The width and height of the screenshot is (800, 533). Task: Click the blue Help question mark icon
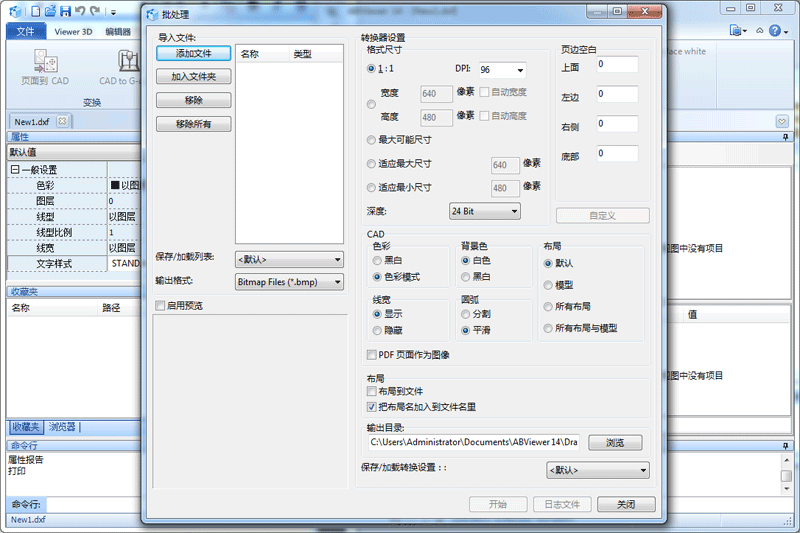[775, 31]
